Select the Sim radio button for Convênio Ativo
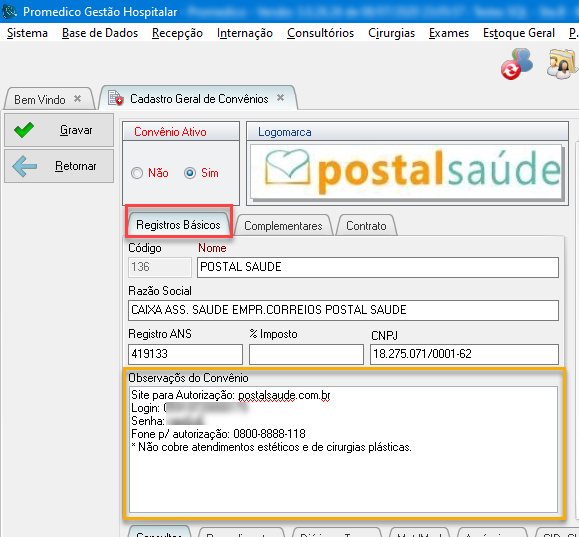Image resolution: width=579 pixels, height=537 pixels. coord(190,173)
